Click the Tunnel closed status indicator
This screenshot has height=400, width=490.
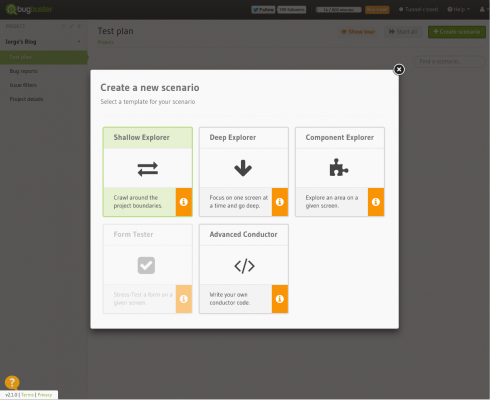tap(418, 9)
